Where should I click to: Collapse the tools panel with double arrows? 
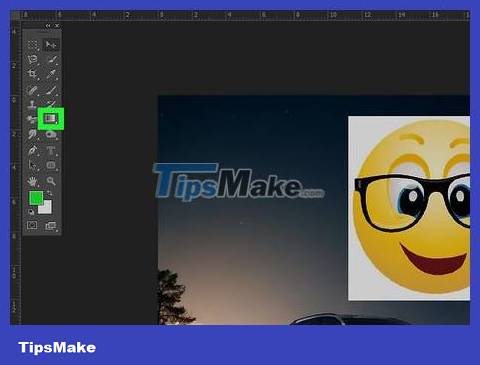pyautogui.click(x=48, y=26)
